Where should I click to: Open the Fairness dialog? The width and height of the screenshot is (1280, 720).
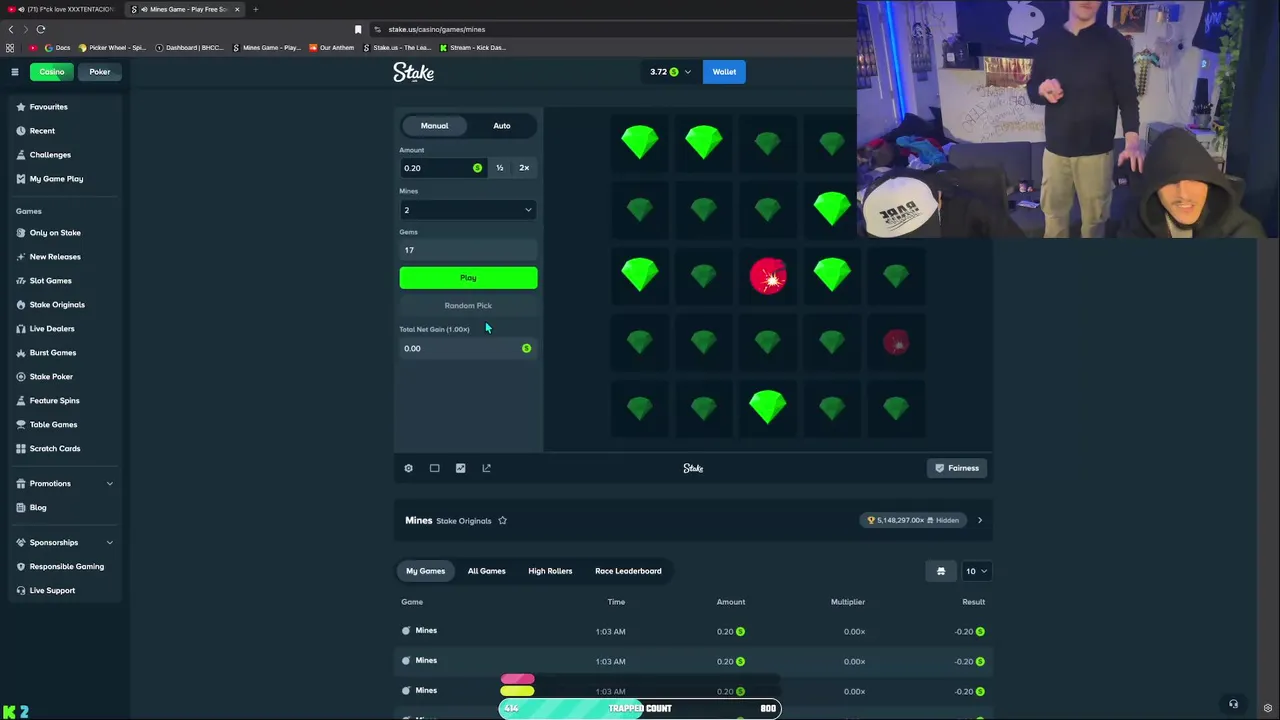tap(957, 468)
